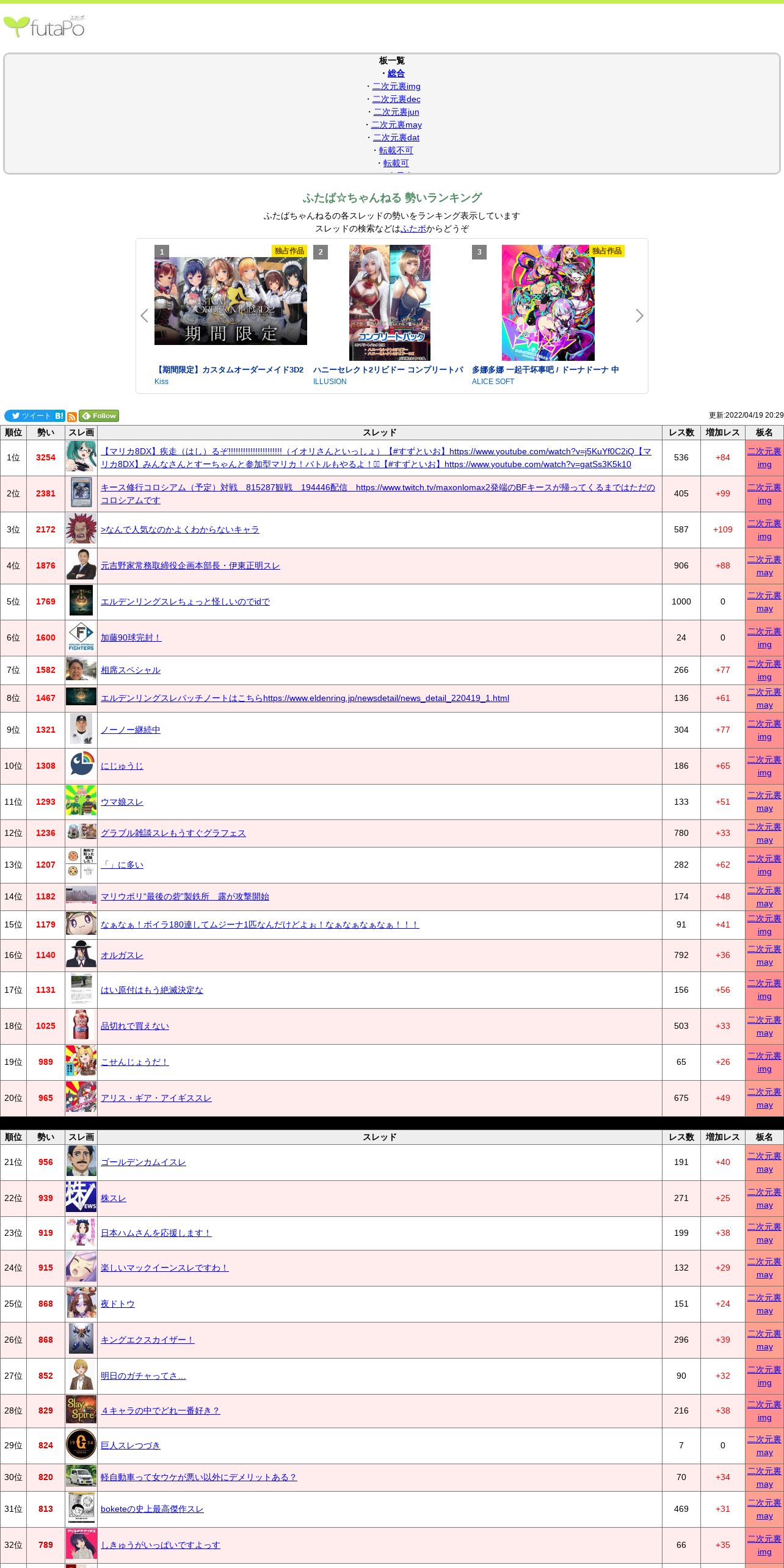The height and width of the screenshot is (1568, 784).
Task: Follow the ふたポ search link
Action: (x=413, y=228)
